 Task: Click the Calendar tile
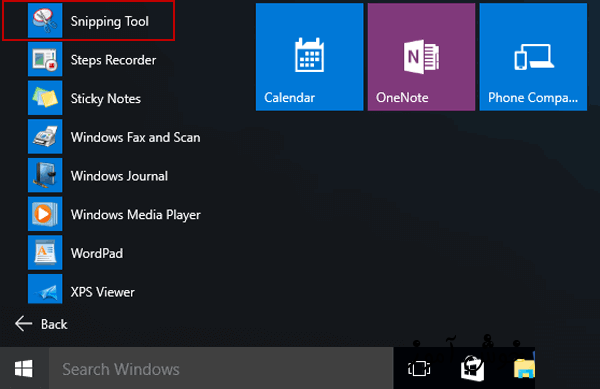[x=309, y=57]
